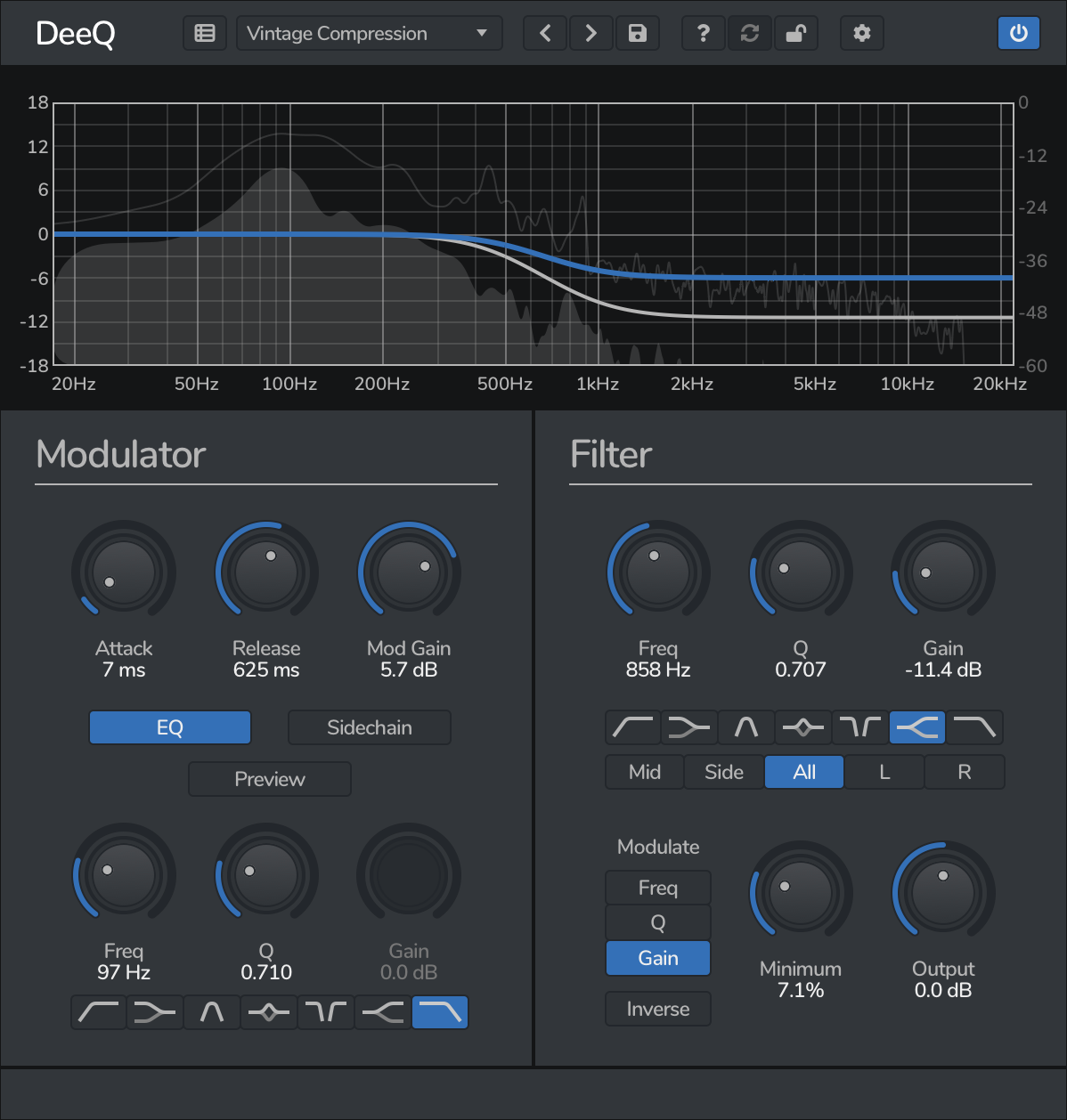Viewport: 1067px width, 1120px height.
Task: Open help question mark button
Action: pos(704,34)
